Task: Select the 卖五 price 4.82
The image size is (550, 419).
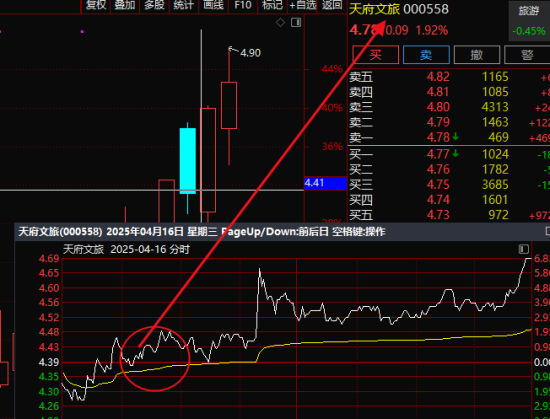Action: point(438,77)
